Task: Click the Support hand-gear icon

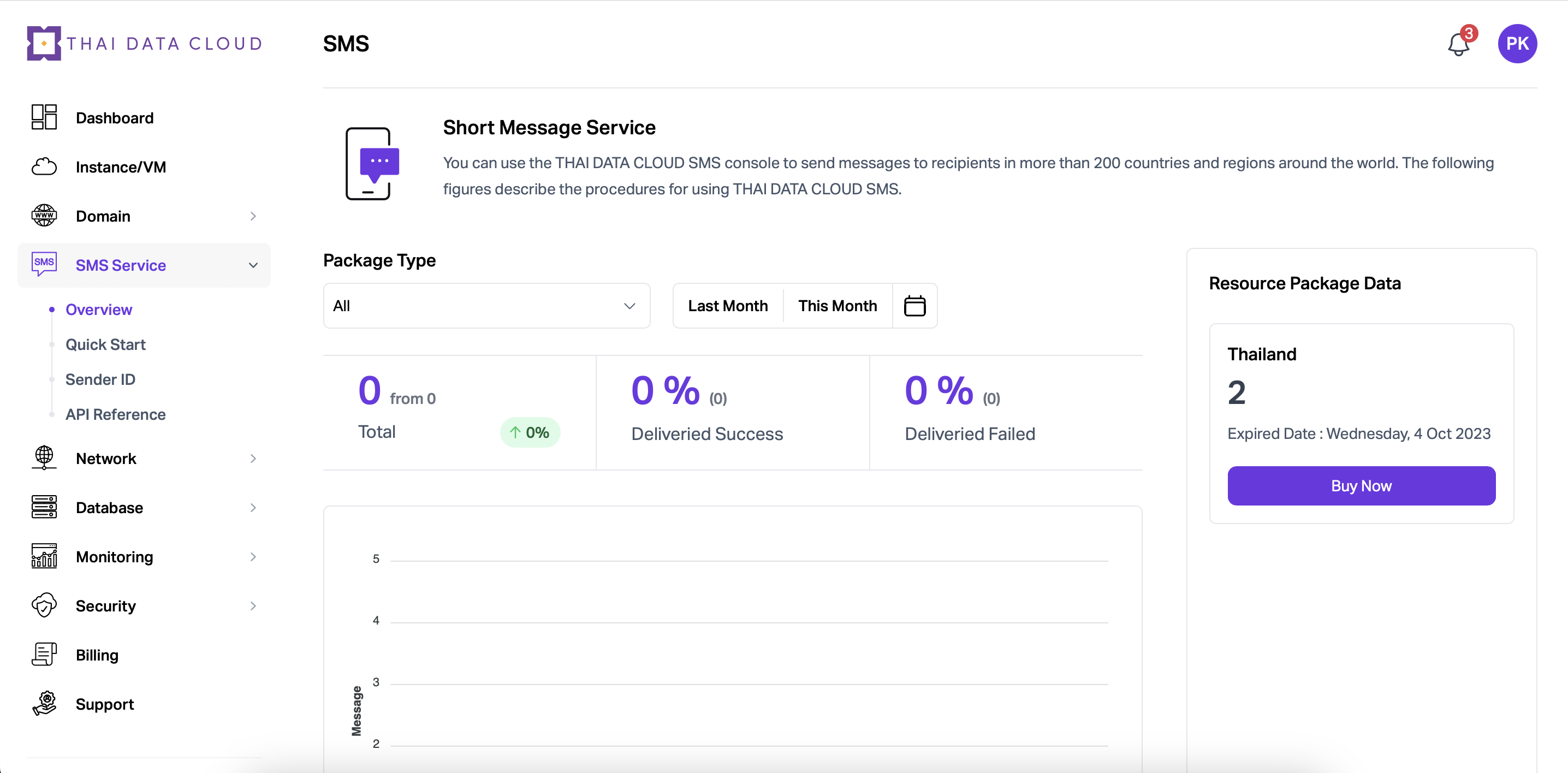Action: (44, 704)
